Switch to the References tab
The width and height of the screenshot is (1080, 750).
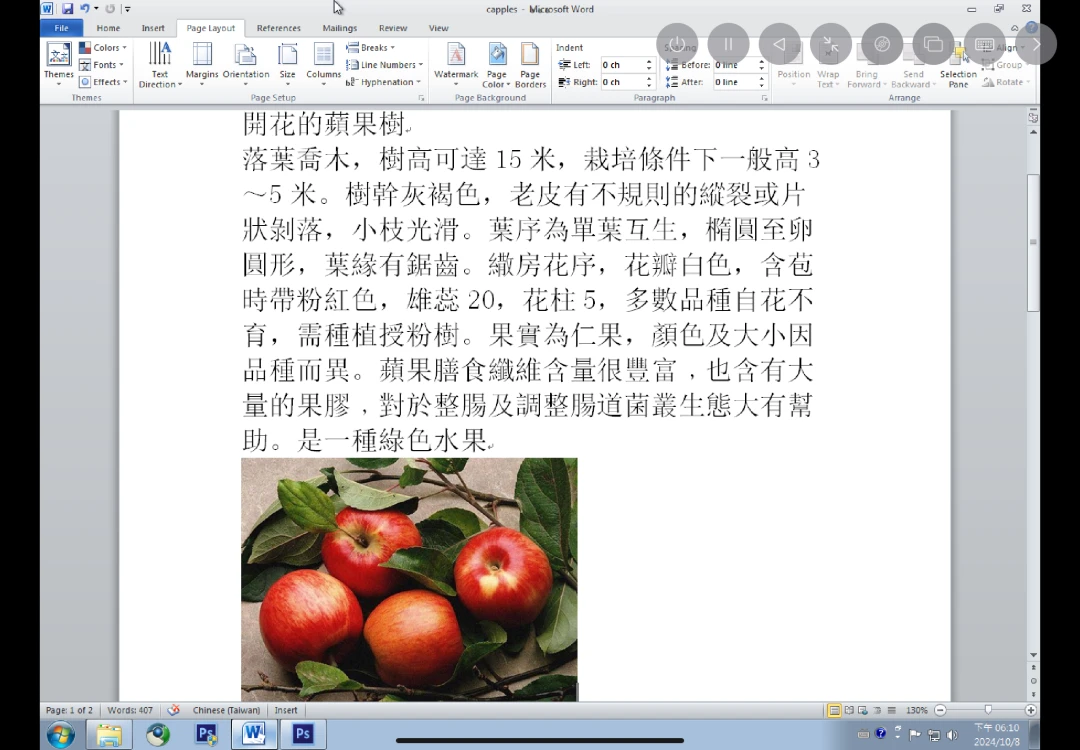(278, 28)
